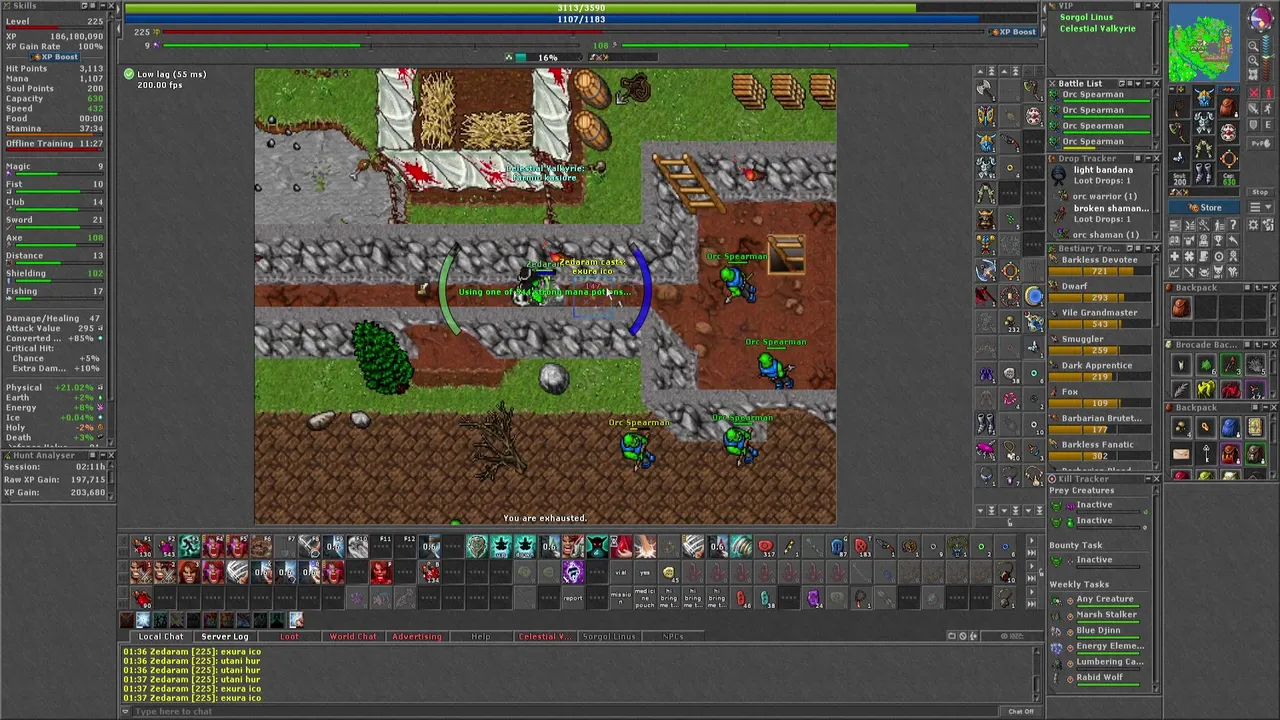The width and height of the screenshot is (1280, 720).
Task: Switch to the Server Log tab
Action: 225,636
